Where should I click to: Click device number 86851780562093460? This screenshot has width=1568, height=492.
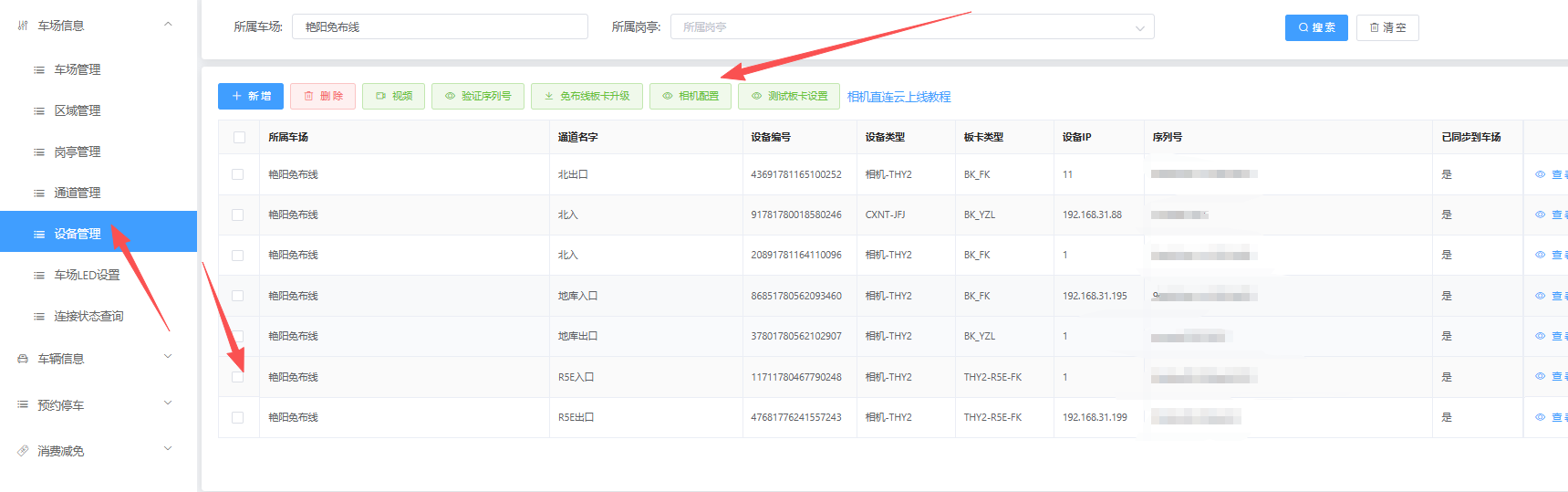[796, 296]
